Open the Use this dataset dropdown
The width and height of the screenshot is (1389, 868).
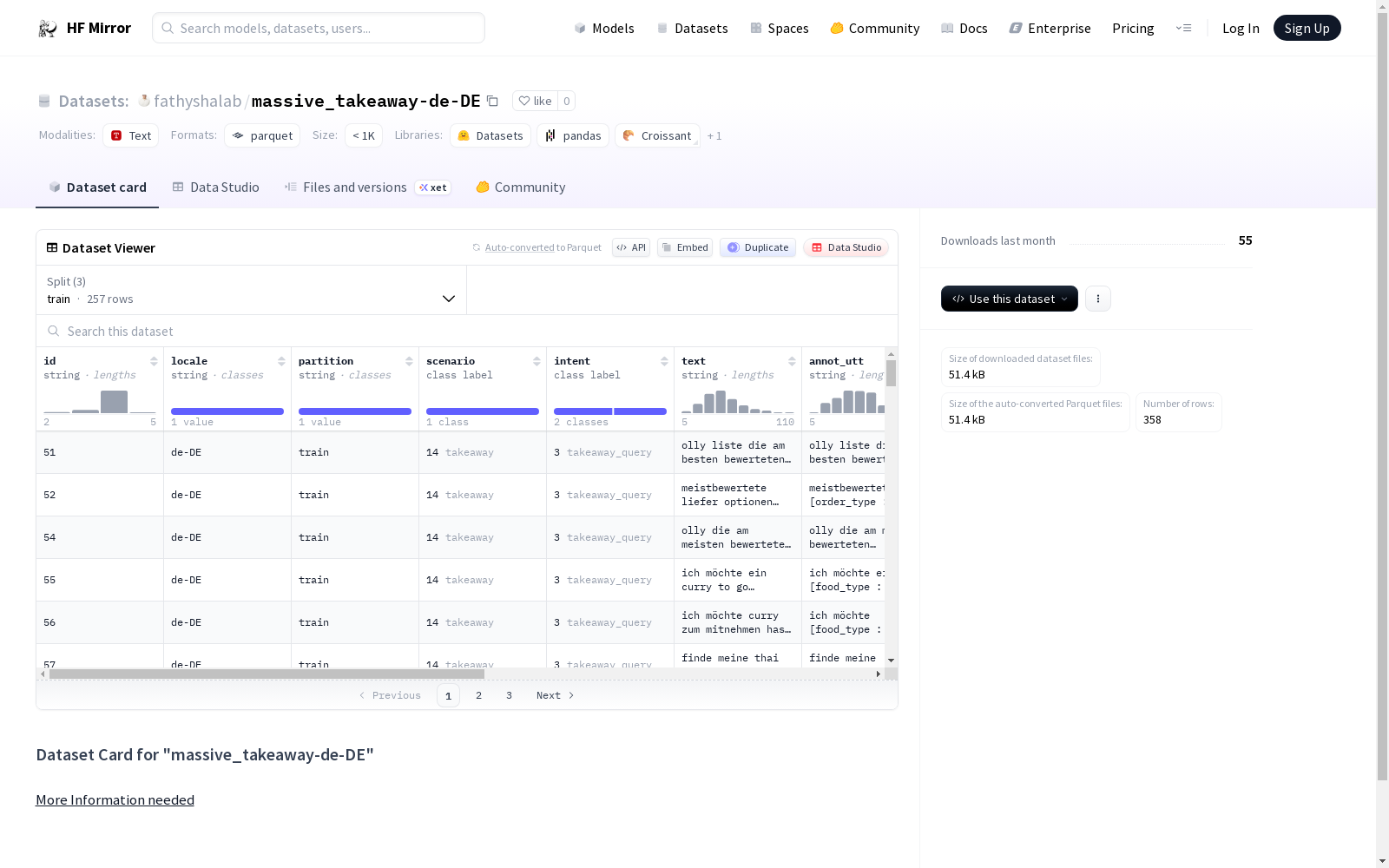click(x=1010, y=299)
